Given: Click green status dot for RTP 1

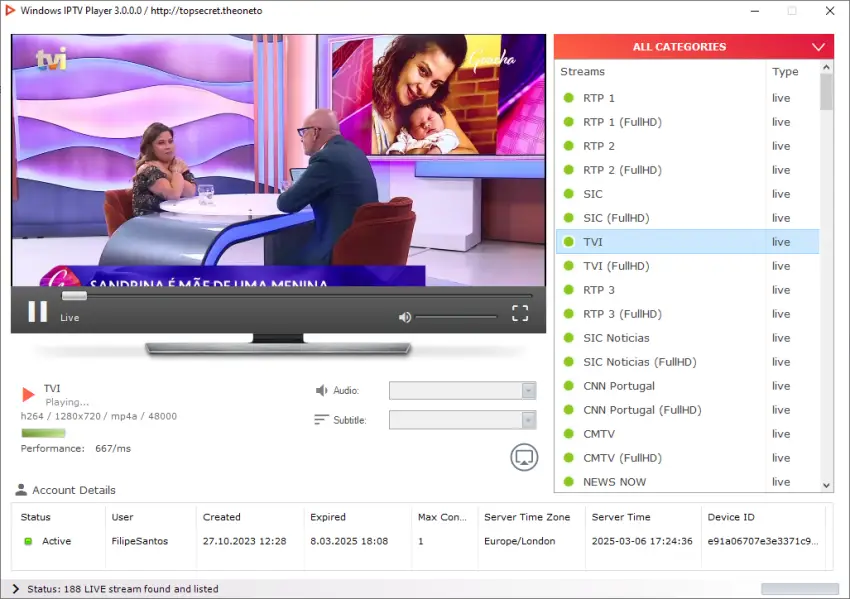Looking at the screenshot, I should [569, 98].
